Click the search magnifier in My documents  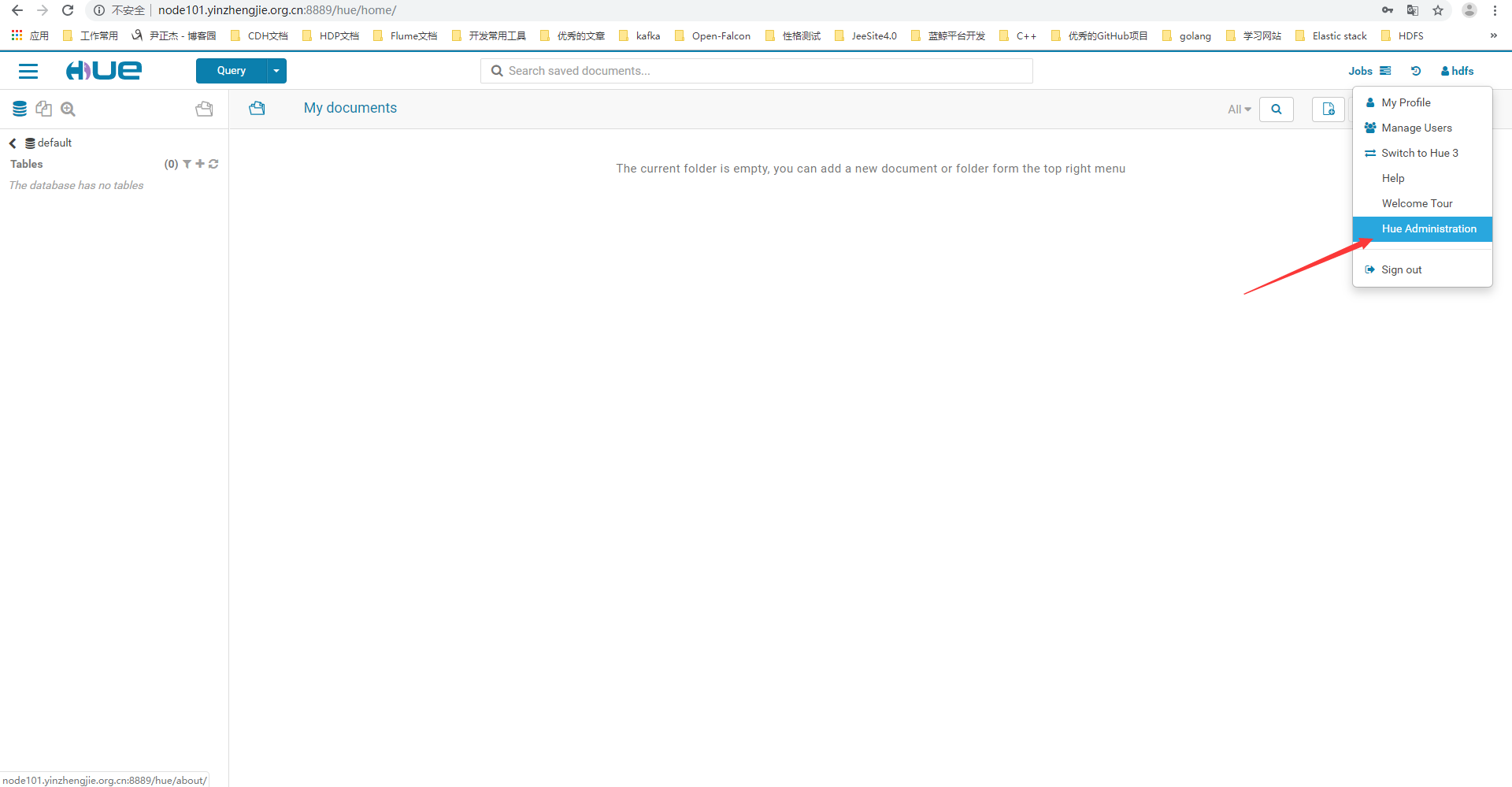(1277, 110)
